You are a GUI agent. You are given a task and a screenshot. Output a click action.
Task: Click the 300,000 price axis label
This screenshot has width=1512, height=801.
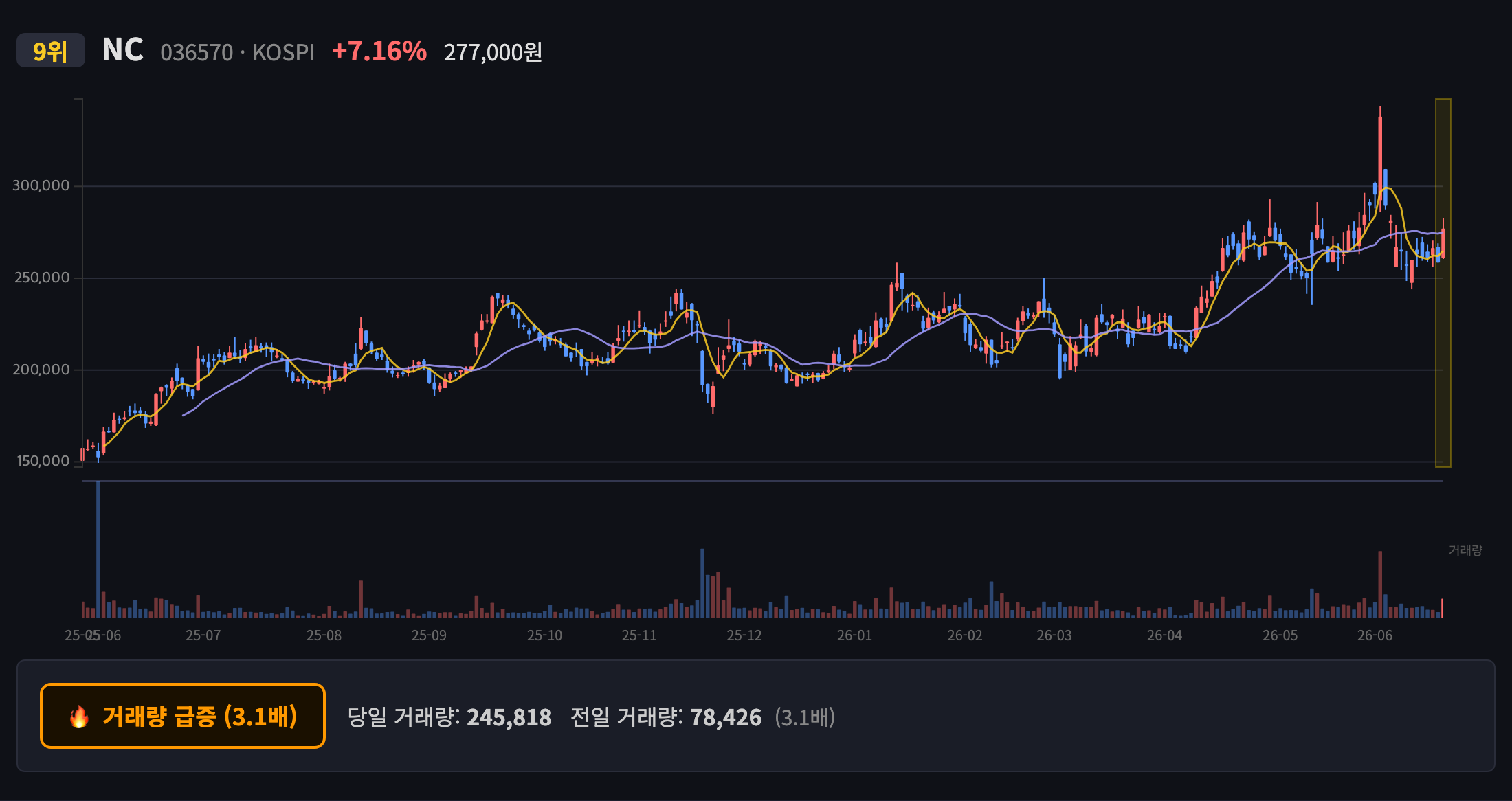41,185
